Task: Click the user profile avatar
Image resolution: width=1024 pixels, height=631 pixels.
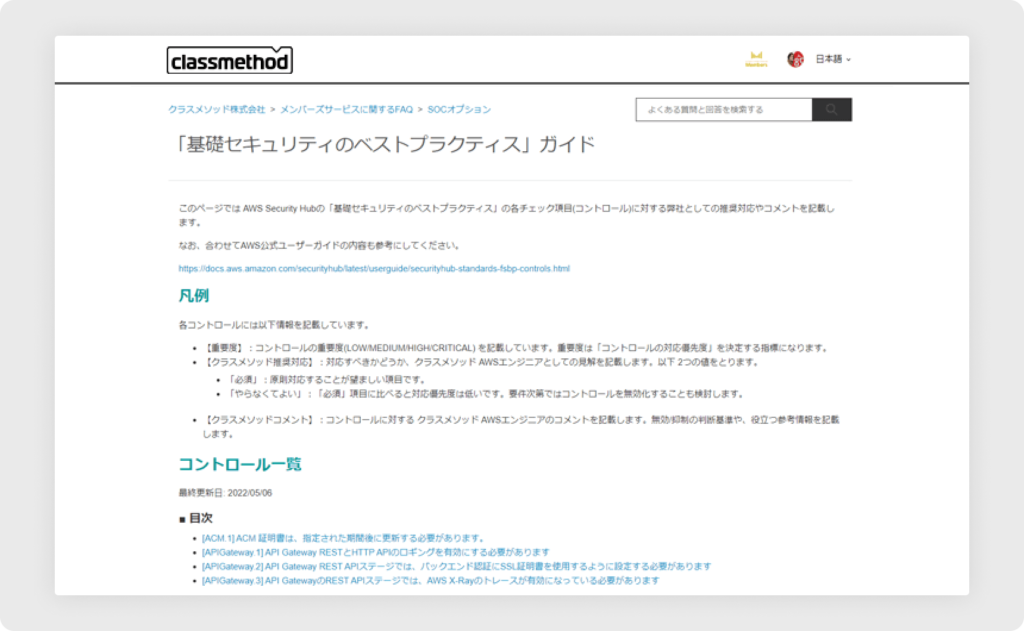Action: click(x=796, y=60)
